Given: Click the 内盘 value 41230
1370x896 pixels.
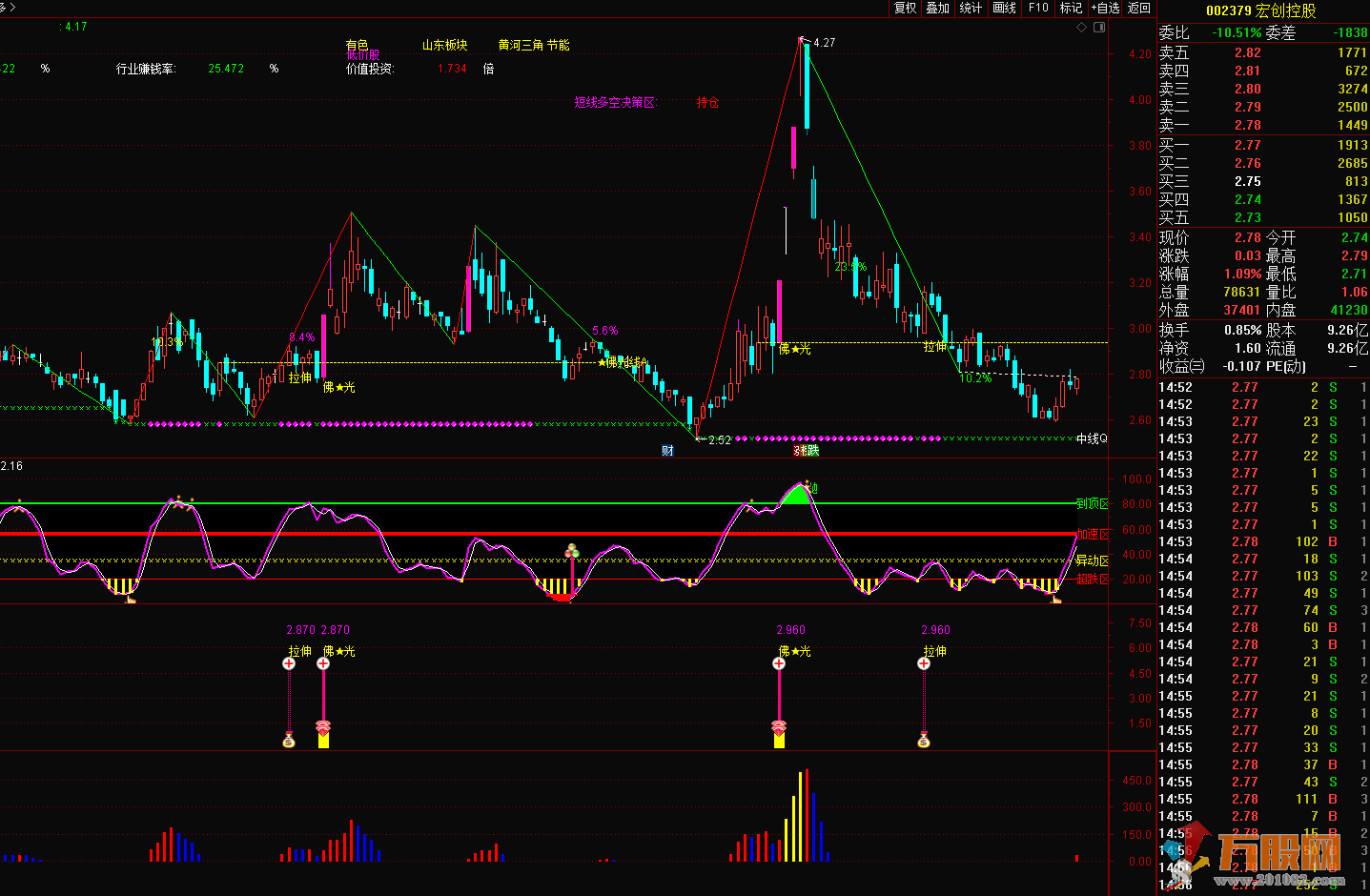Looking at the screenshot, I should point(1349,310).
